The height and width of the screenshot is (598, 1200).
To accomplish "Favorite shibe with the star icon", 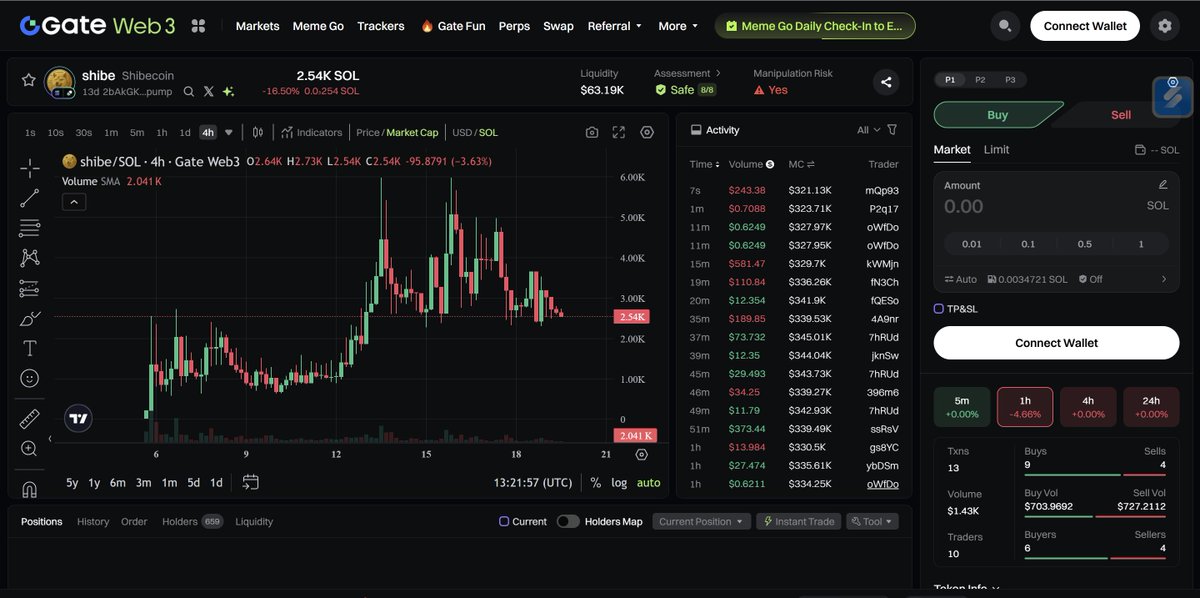I will coord(28,80).
